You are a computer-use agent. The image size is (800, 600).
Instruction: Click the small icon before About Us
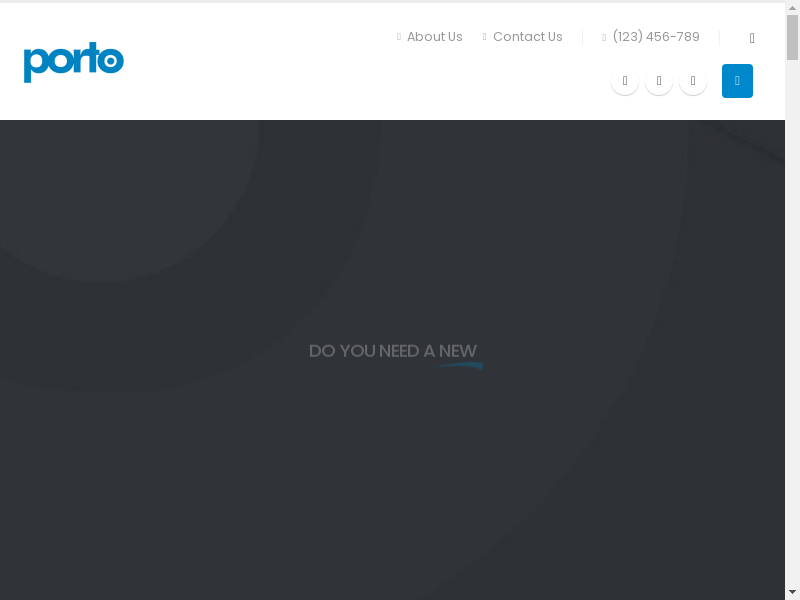[x=399, y=38]
